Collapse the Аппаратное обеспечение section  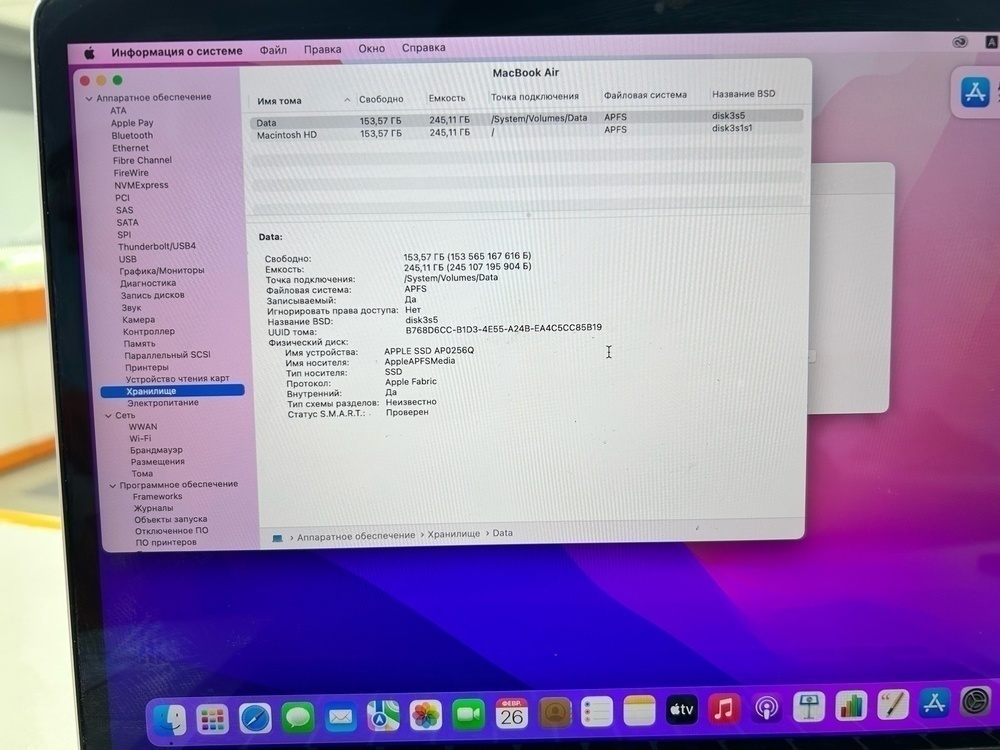coord(89,97)
